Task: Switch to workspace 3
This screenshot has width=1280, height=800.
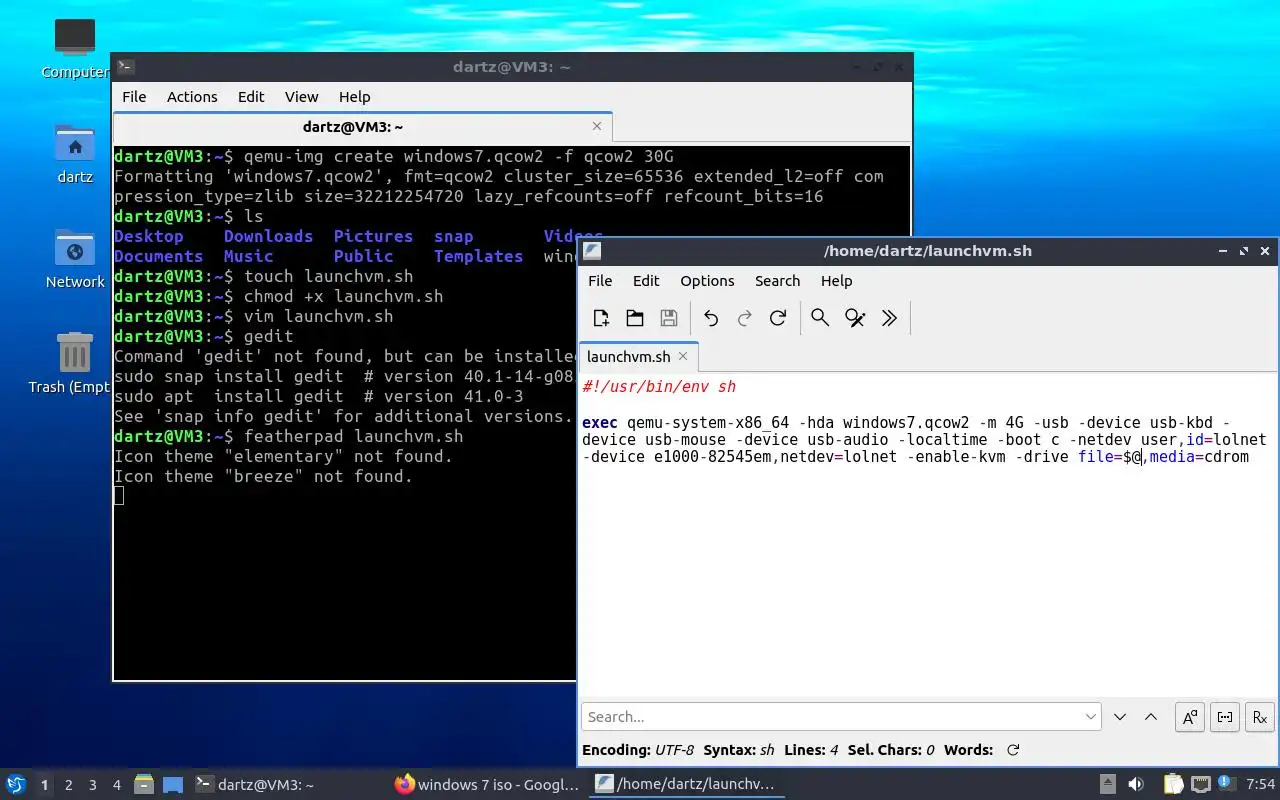Action: (93, 785)
